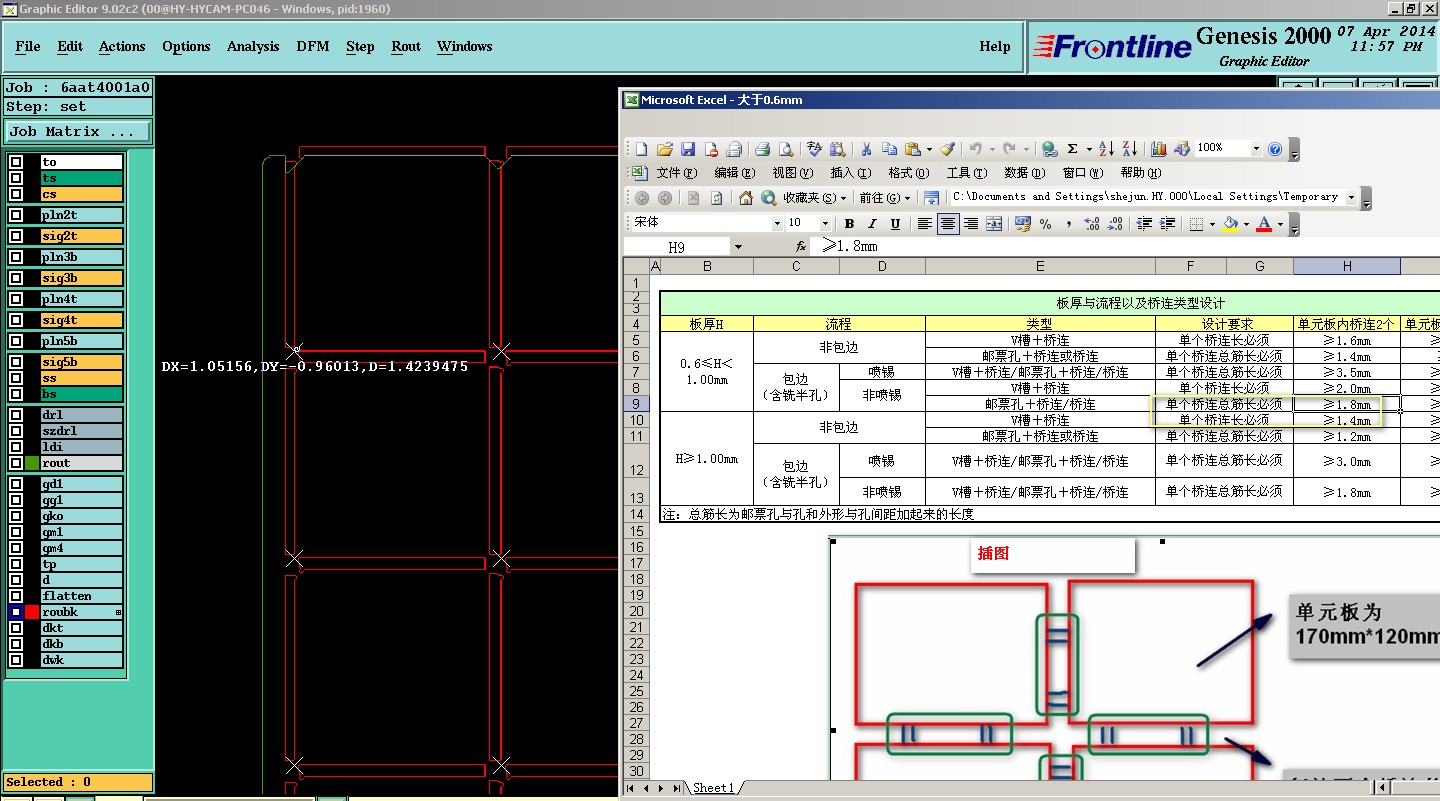Open the Analysis menu
The image size is (1440, 801).
253,46
